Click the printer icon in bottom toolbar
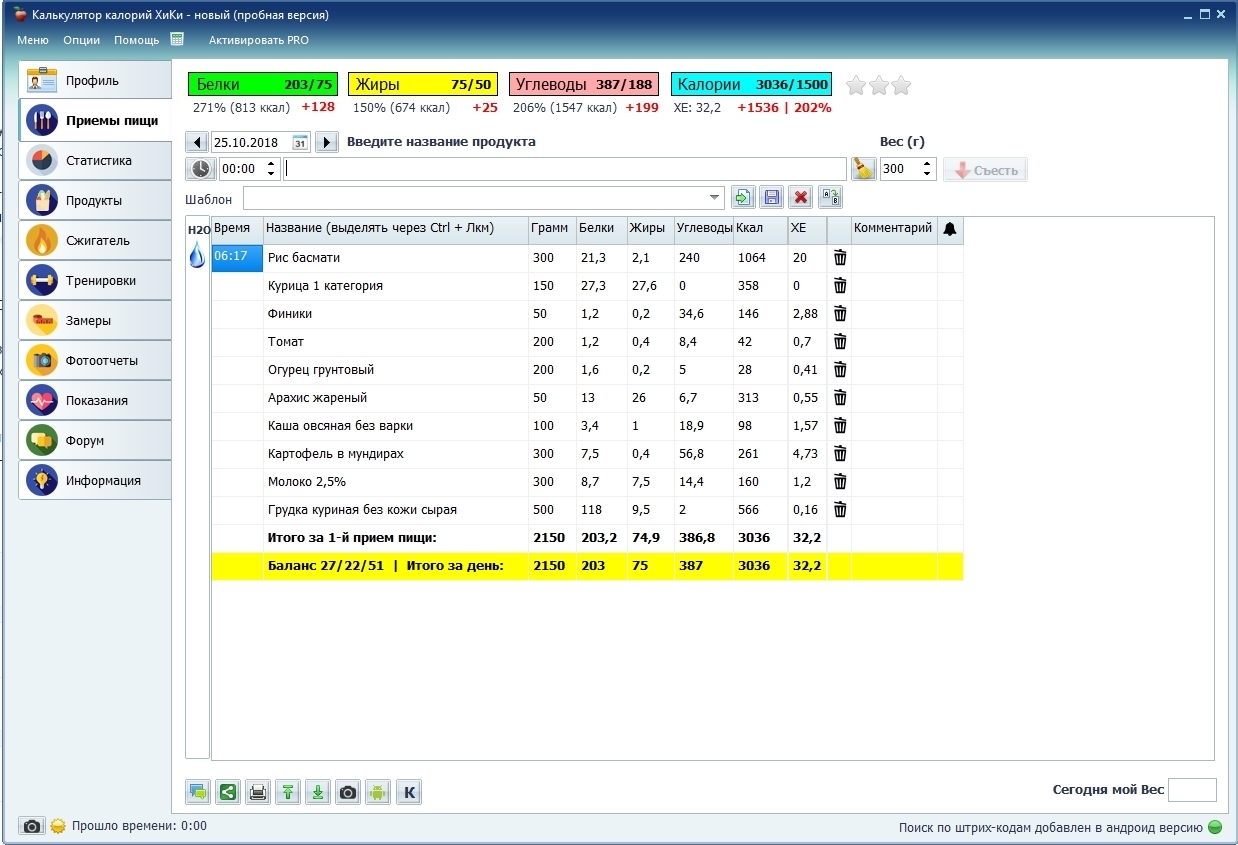The image size is (1238, 845). 258,793
